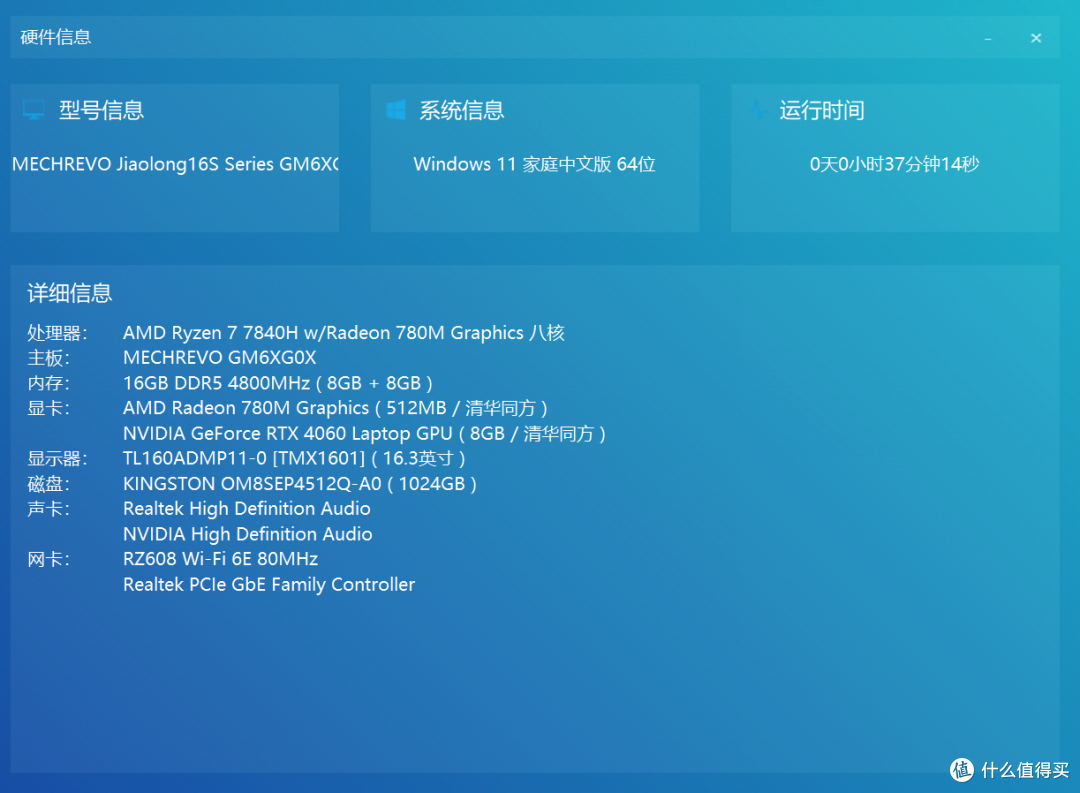Select memory value 16GB DDR5 4800MHz

coord(278,383)
